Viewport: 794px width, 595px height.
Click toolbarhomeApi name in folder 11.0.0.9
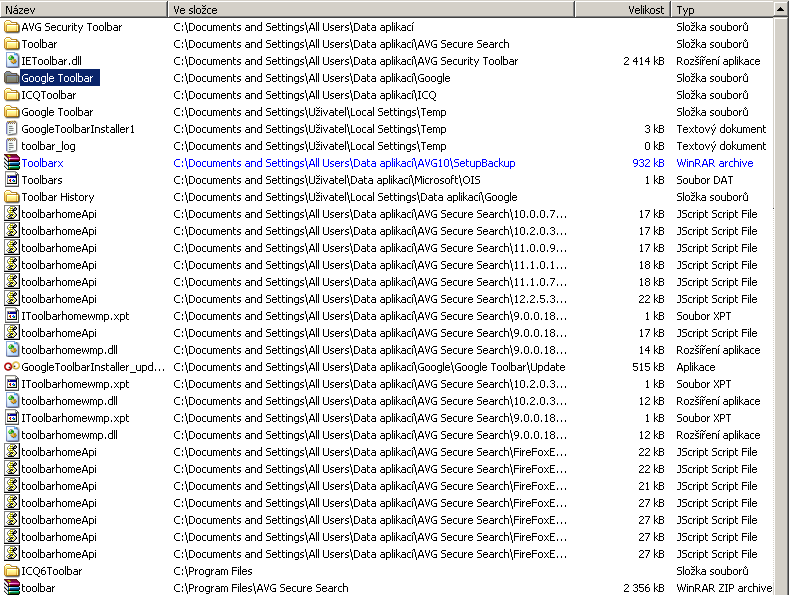point(59,248)
